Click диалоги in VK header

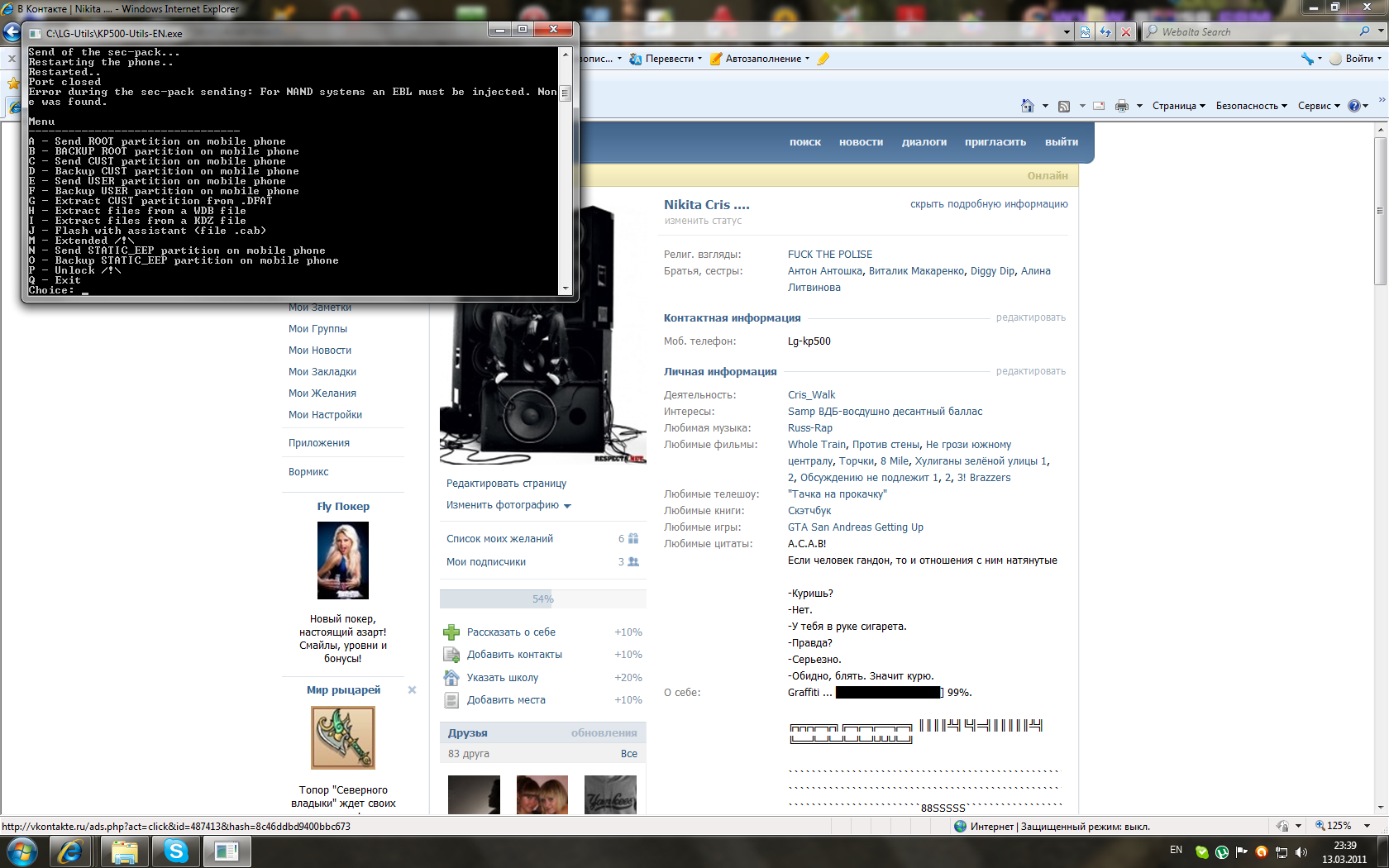(x=924, y=142)
